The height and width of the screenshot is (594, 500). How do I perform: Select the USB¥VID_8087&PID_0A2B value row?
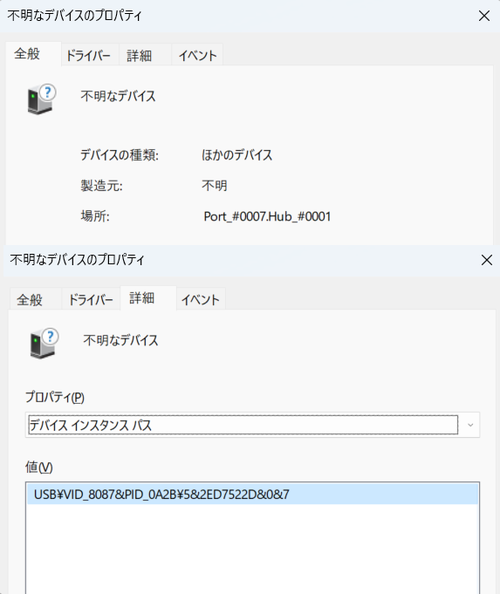pyautogui.click(x=252, y=494)
